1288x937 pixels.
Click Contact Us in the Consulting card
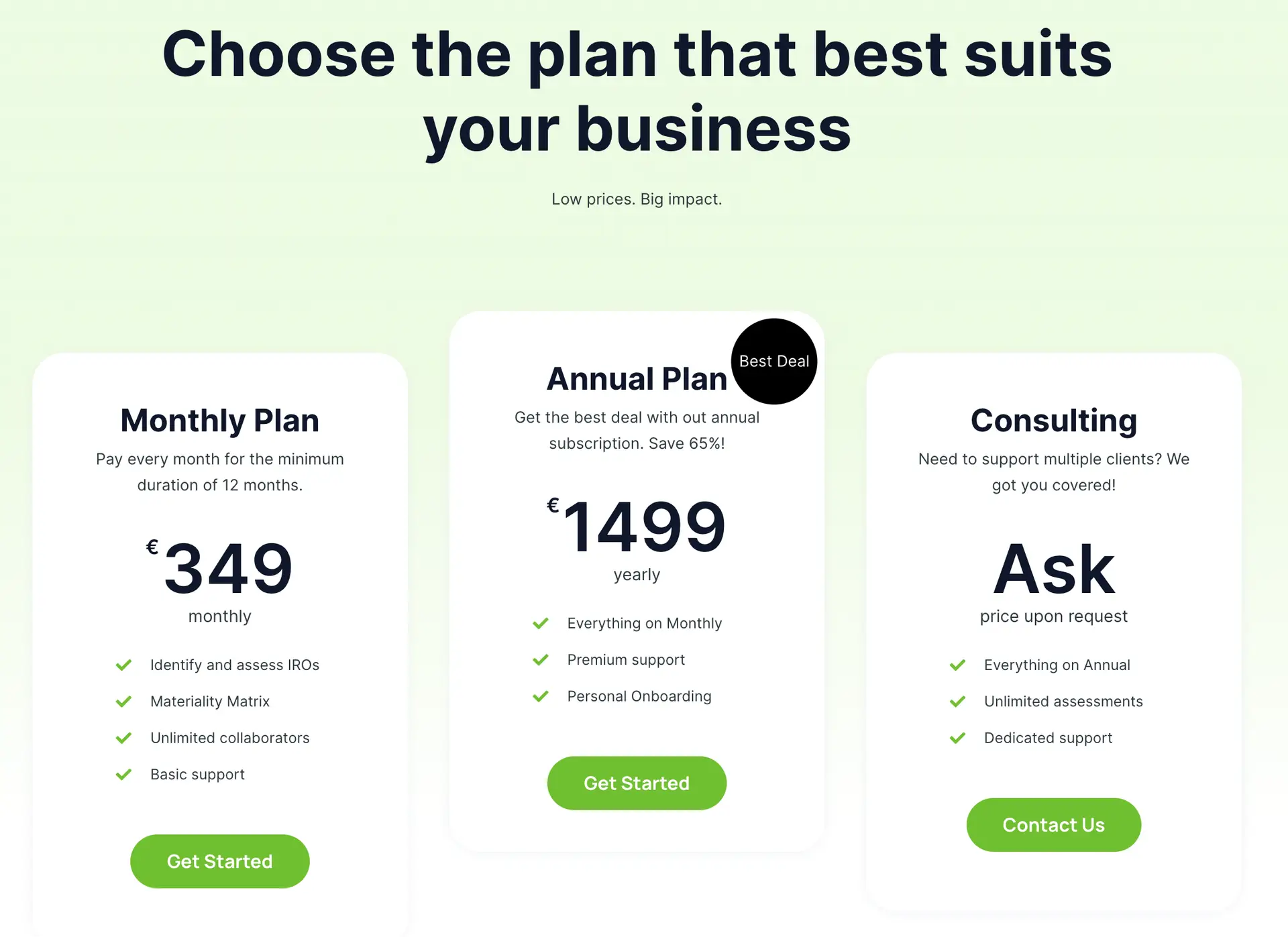1053,825
